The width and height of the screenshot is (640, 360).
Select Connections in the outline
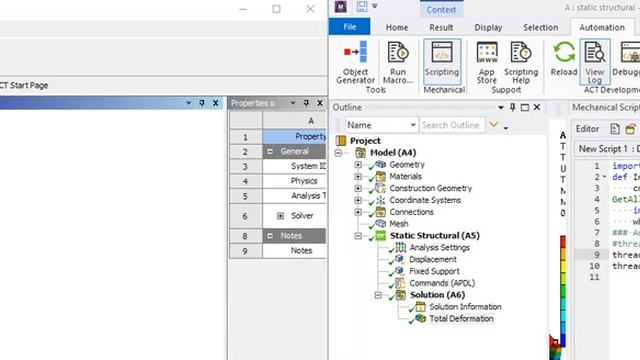[411, 212]
